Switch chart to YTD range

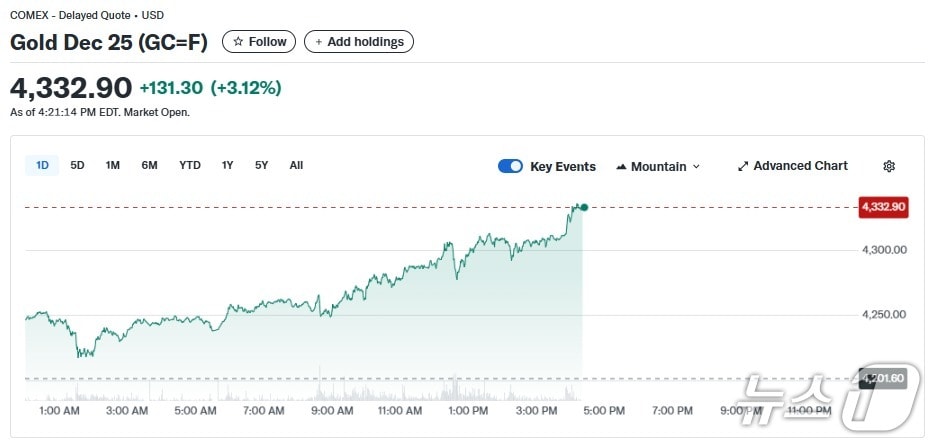tap(190, 165)
